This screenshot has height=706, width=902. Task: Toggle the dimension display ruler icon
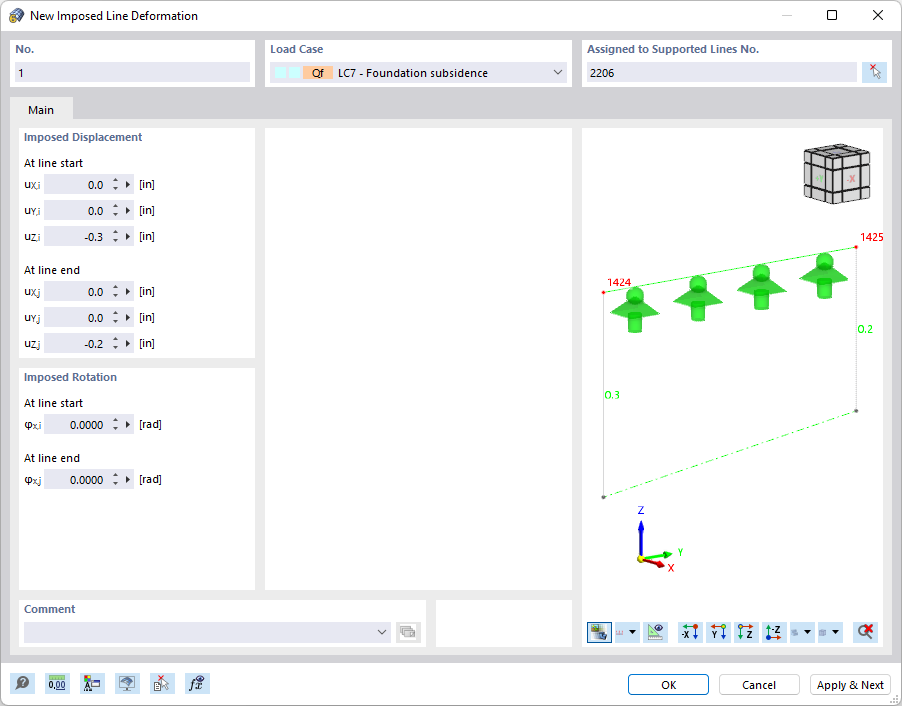656,632
